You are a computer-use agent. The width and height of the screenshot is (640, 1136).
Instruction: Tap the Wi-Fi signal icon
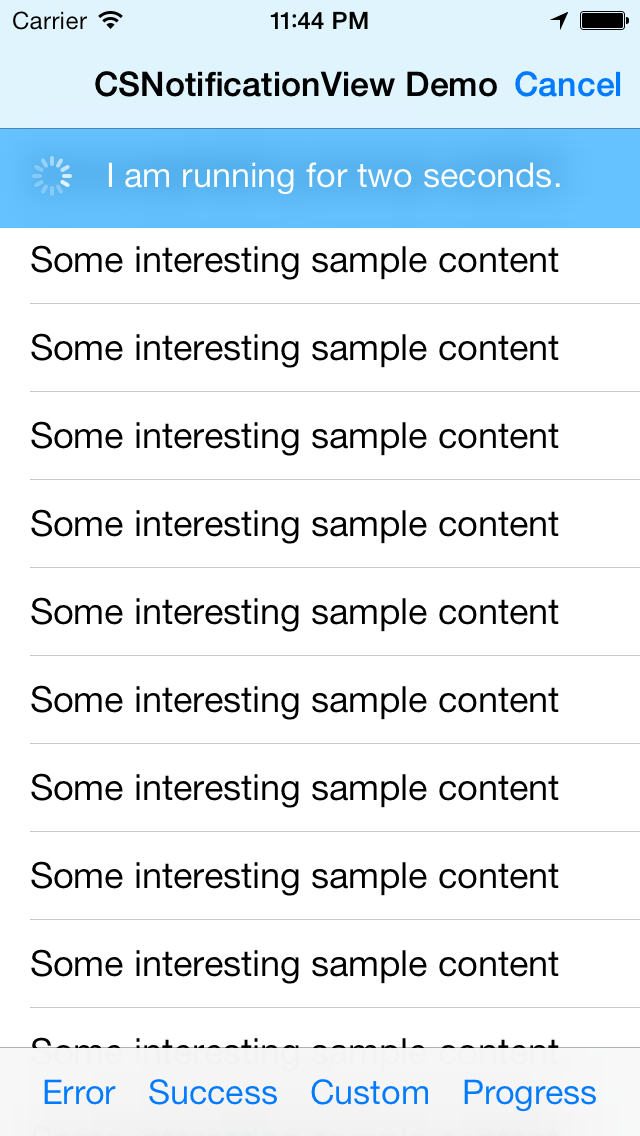coord(111,20)
